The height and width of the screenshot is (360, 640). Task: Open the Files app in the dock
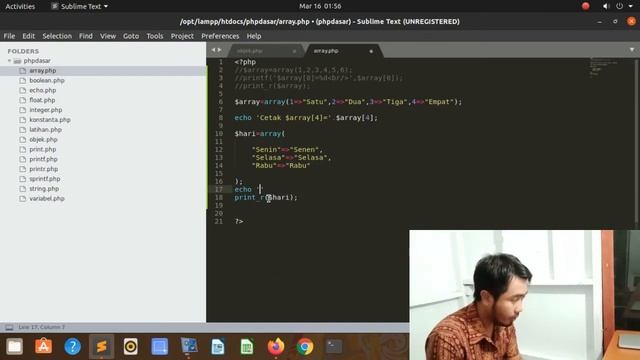tap(15, 347)
